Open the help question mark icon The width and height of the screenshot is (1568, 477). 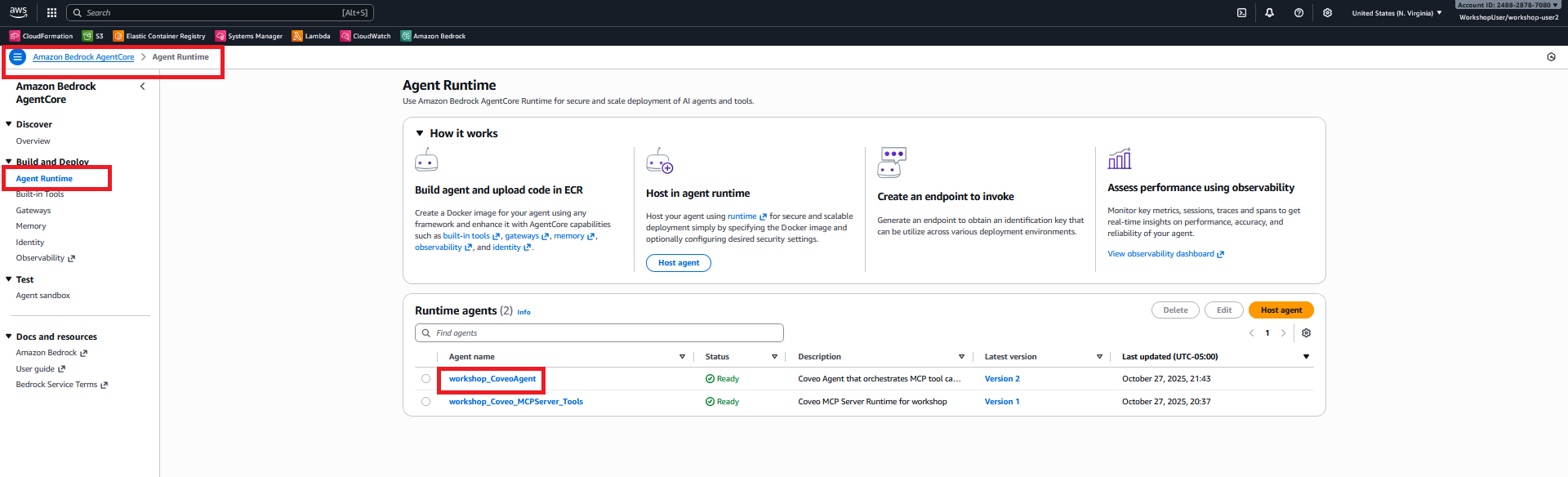1298,13
